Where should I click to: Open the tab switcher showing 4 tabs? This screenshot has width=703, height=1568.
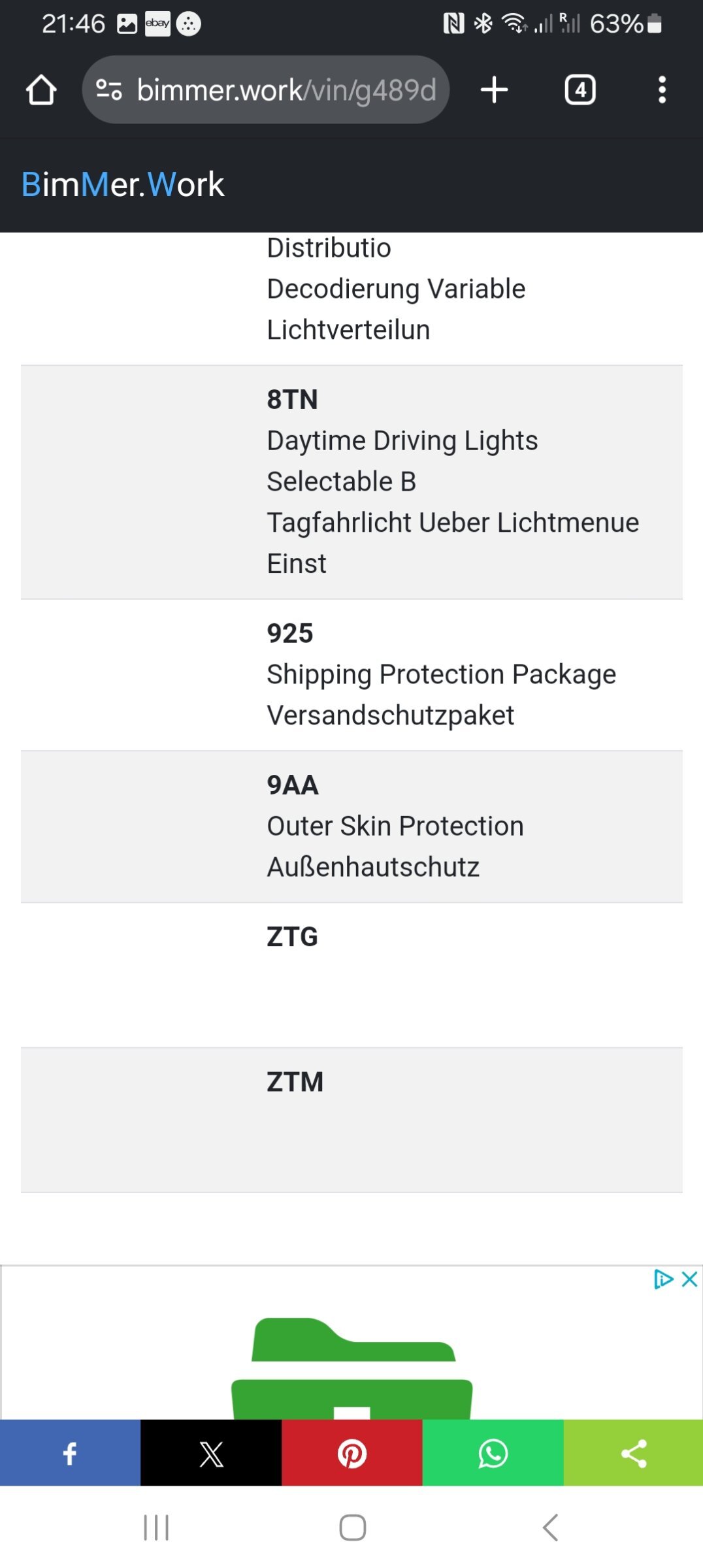point(580,90)
